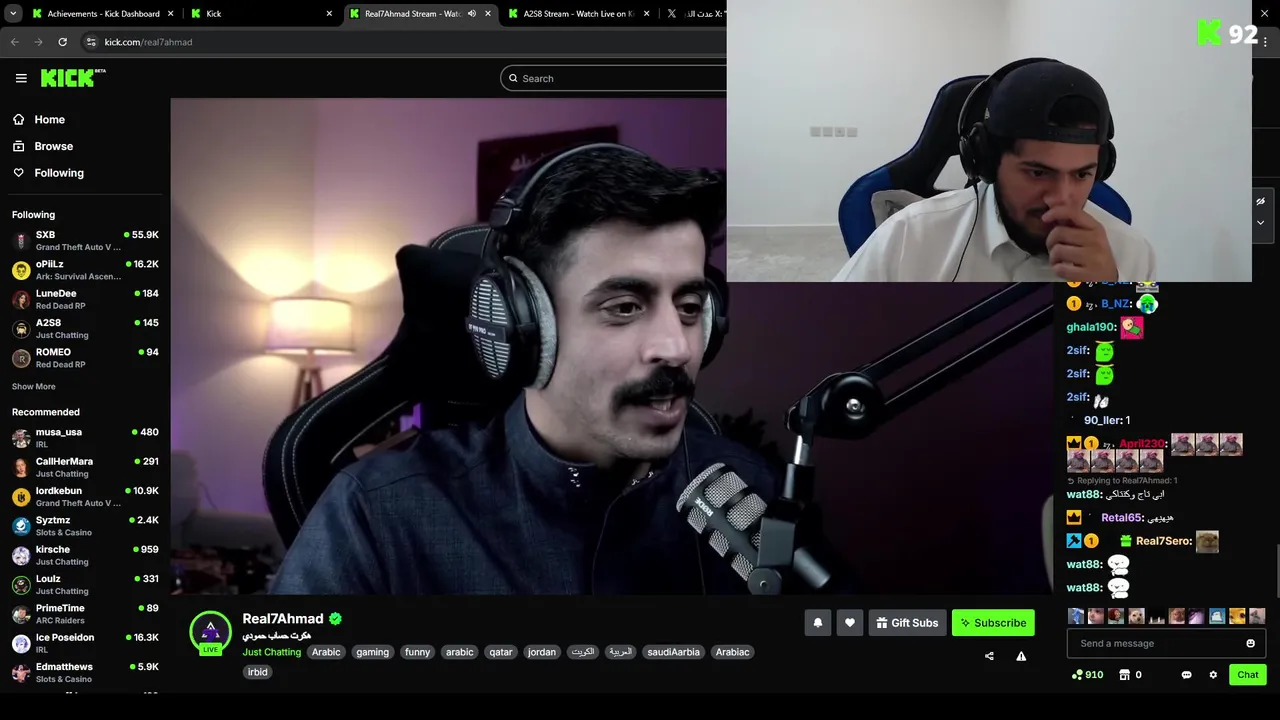View site information icon in address bar

pos(91,42)
